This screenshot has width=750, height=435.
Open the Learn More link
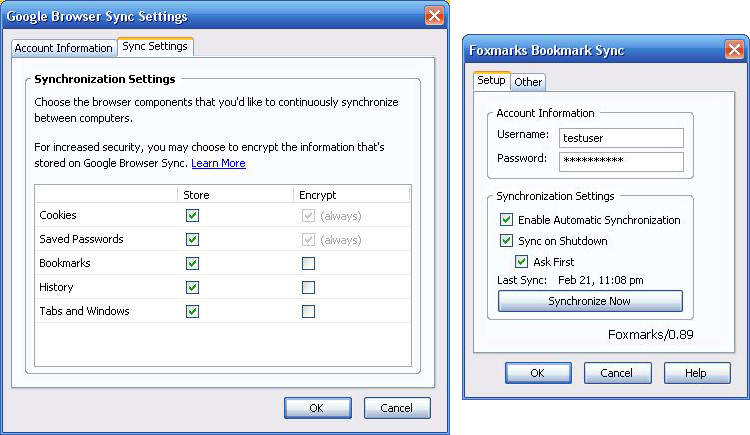point(218,163)
